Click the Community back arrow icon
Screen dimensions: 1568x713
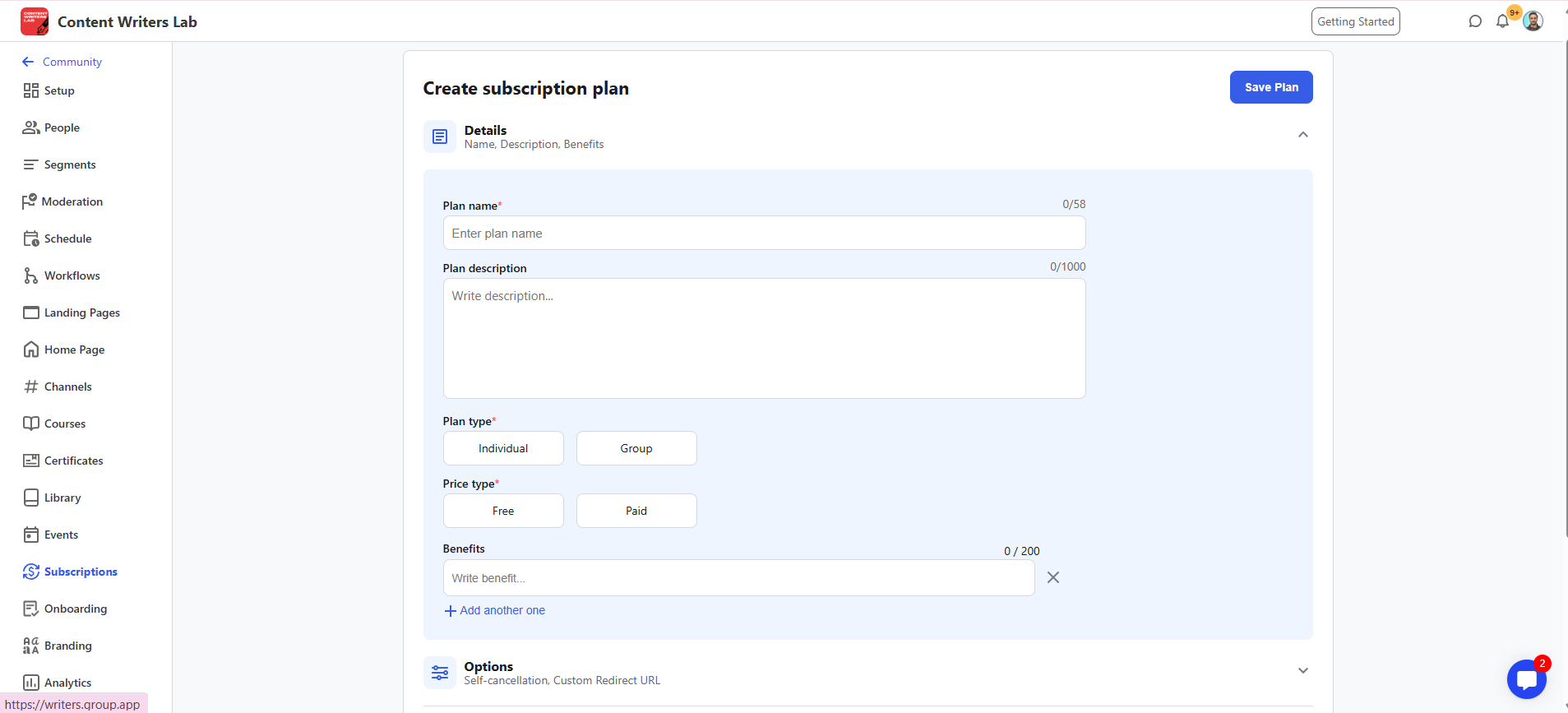28,62
